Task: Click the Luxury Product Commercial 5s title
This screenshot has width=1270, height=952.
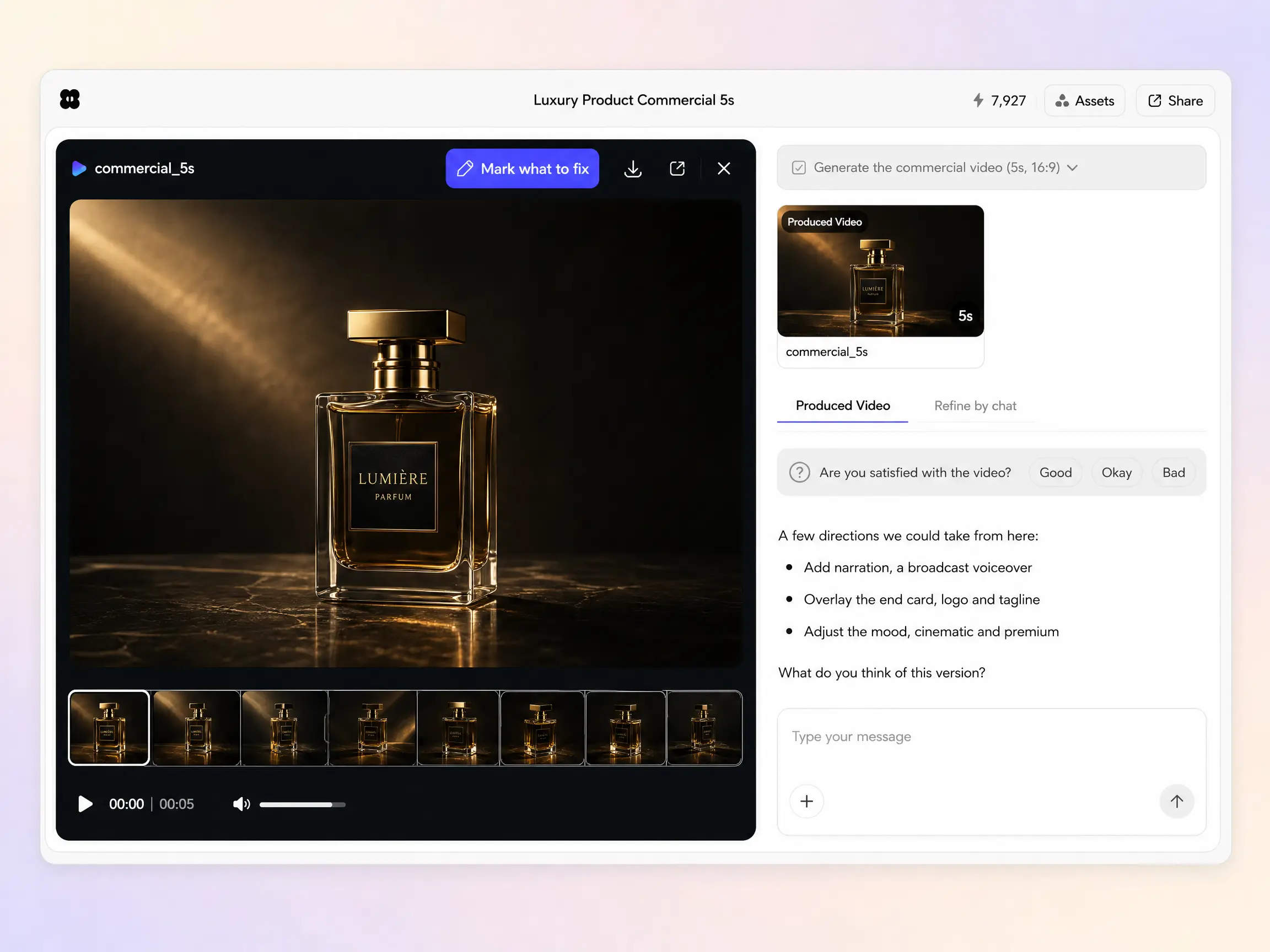Action: click(x=633, y=100)
